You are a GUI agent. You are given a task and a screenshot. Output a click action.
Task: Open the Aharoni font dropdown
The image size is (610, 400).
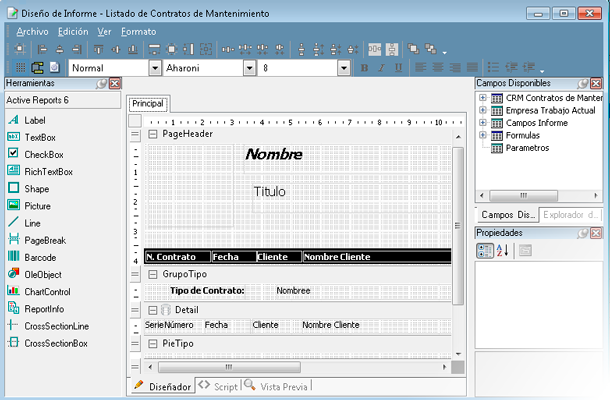click(x=250, y=68)
